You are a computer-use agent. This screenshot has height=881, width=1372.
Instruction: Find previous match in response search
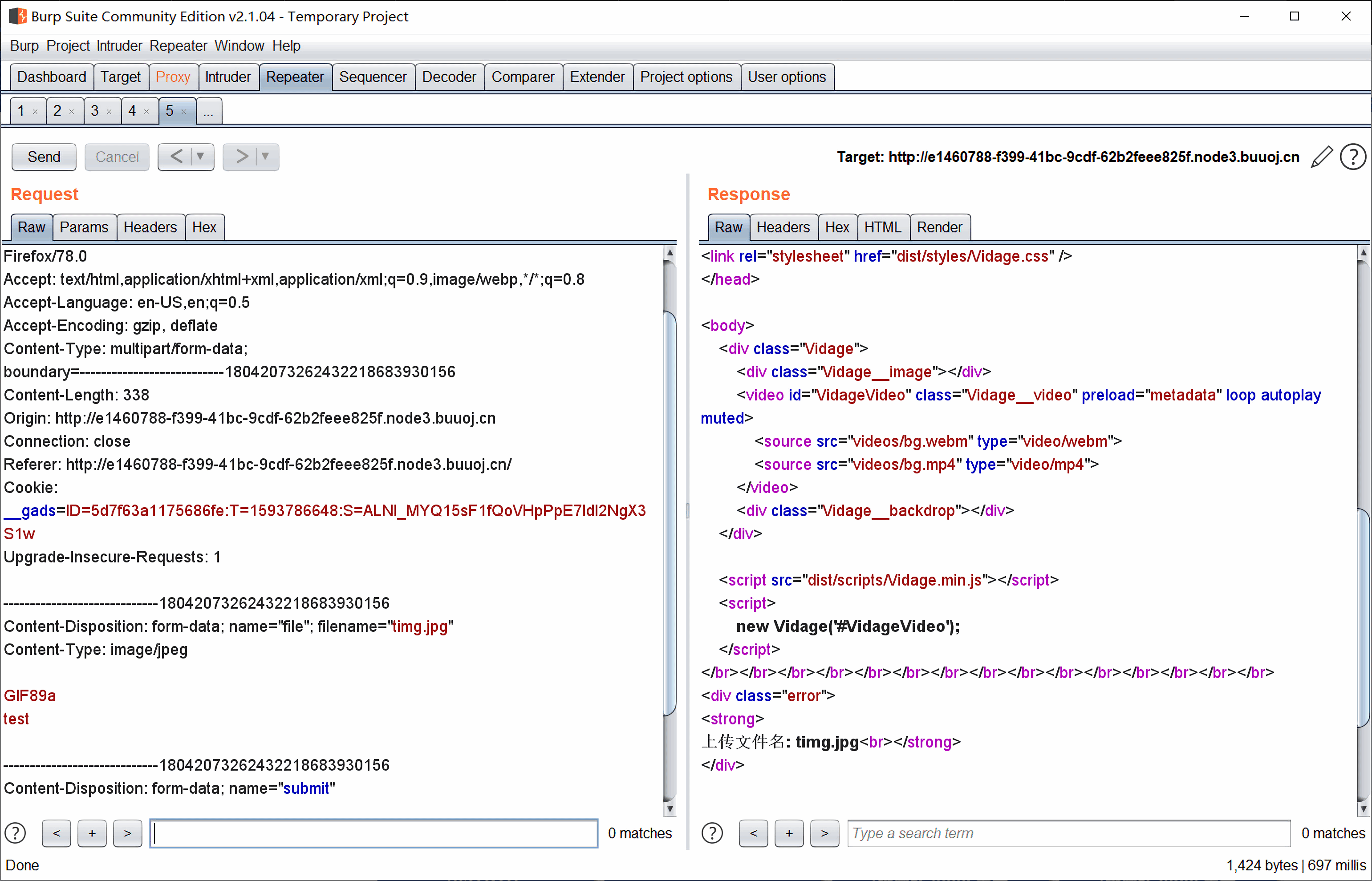tap(754, 833)
